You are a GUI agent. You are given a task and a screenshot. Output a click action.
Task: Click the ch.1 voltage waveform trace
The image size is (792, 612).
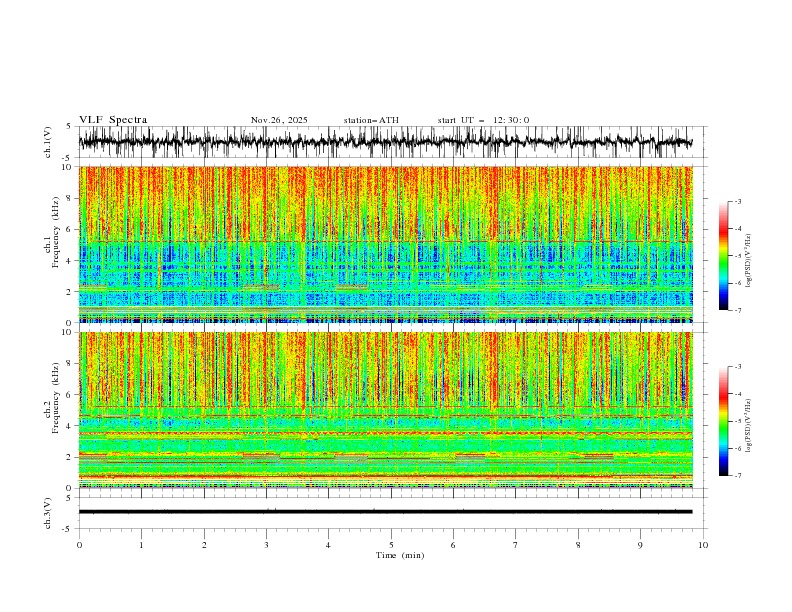385,142
